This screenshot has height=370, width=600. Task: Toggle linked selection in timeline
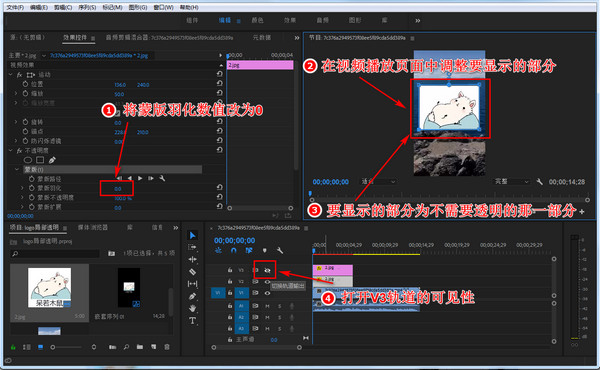[249, 250]
